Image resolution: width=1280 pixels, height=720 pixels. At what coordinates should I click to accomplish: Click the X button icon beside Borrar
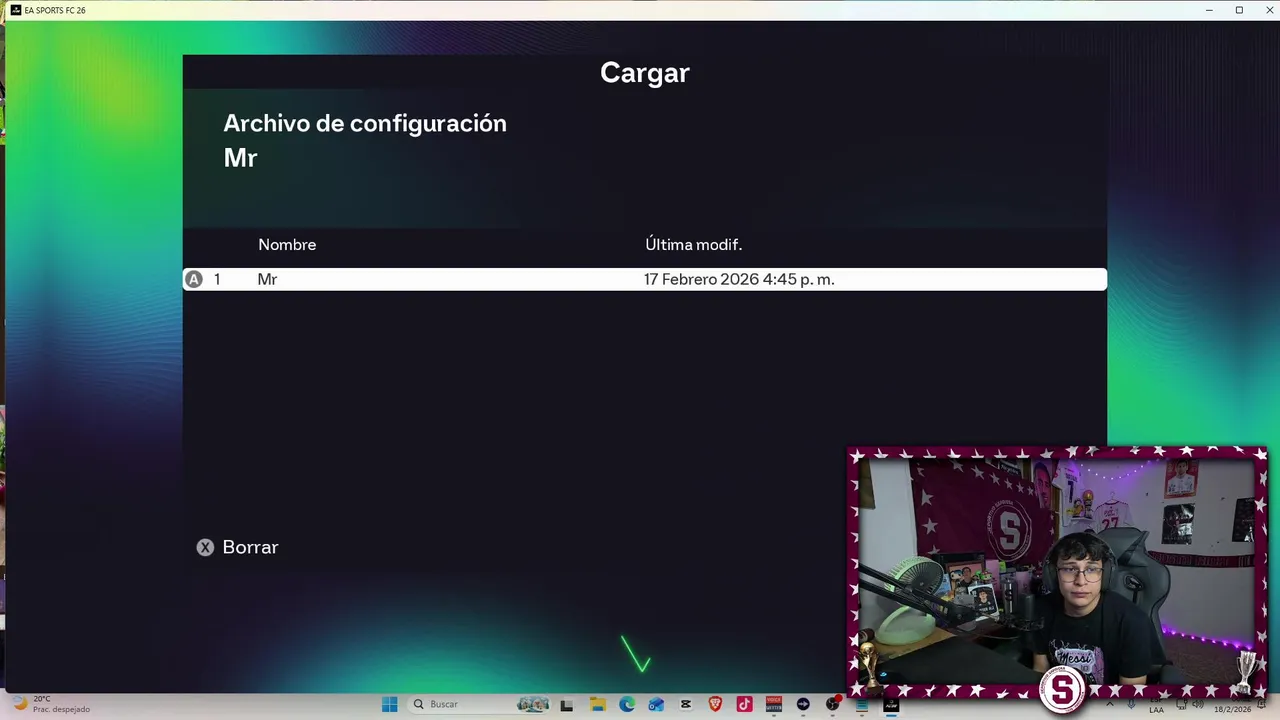[205, 547]
